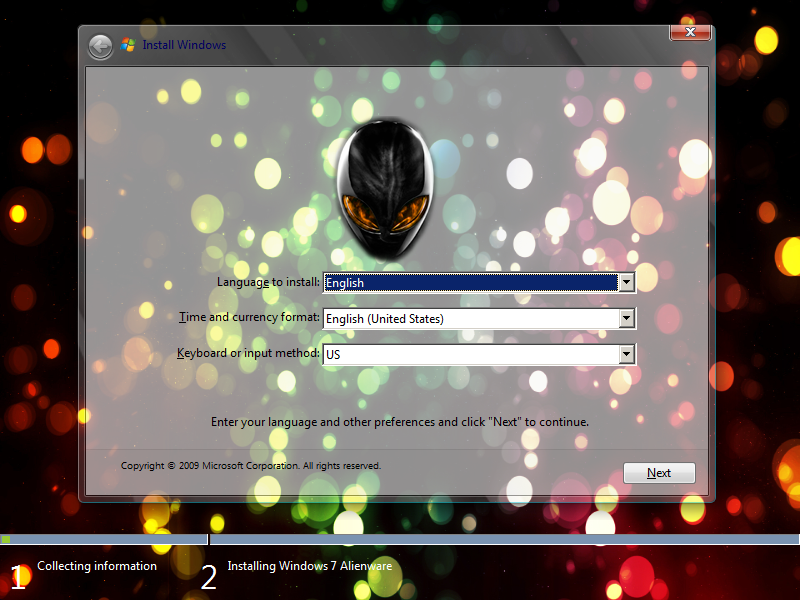Click the 'Install Windows' title text

(184, 45)
